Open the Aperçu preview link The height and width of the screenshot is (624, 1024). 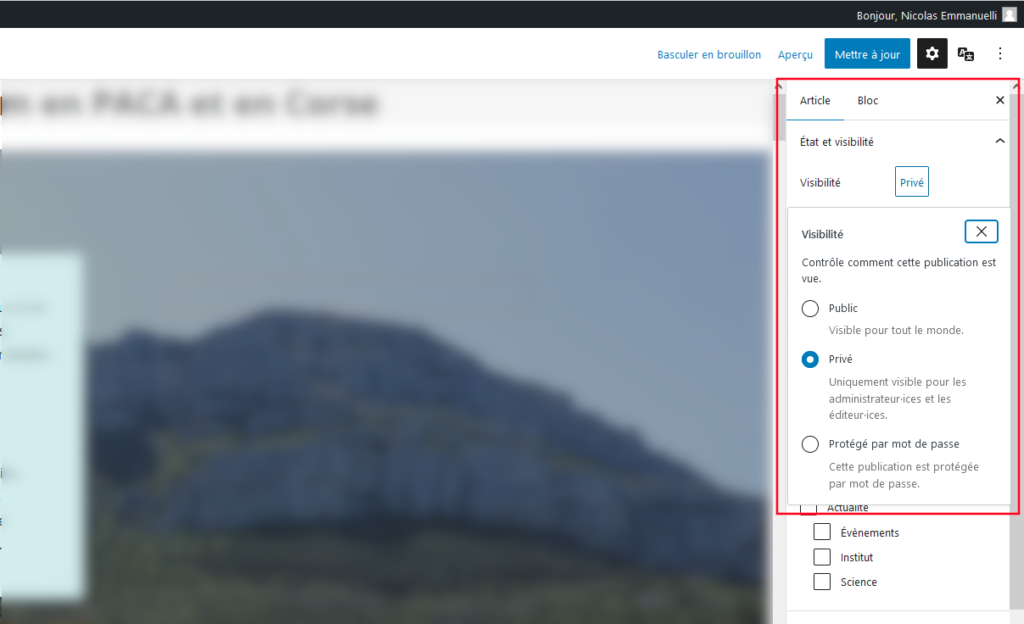[795, 54]
